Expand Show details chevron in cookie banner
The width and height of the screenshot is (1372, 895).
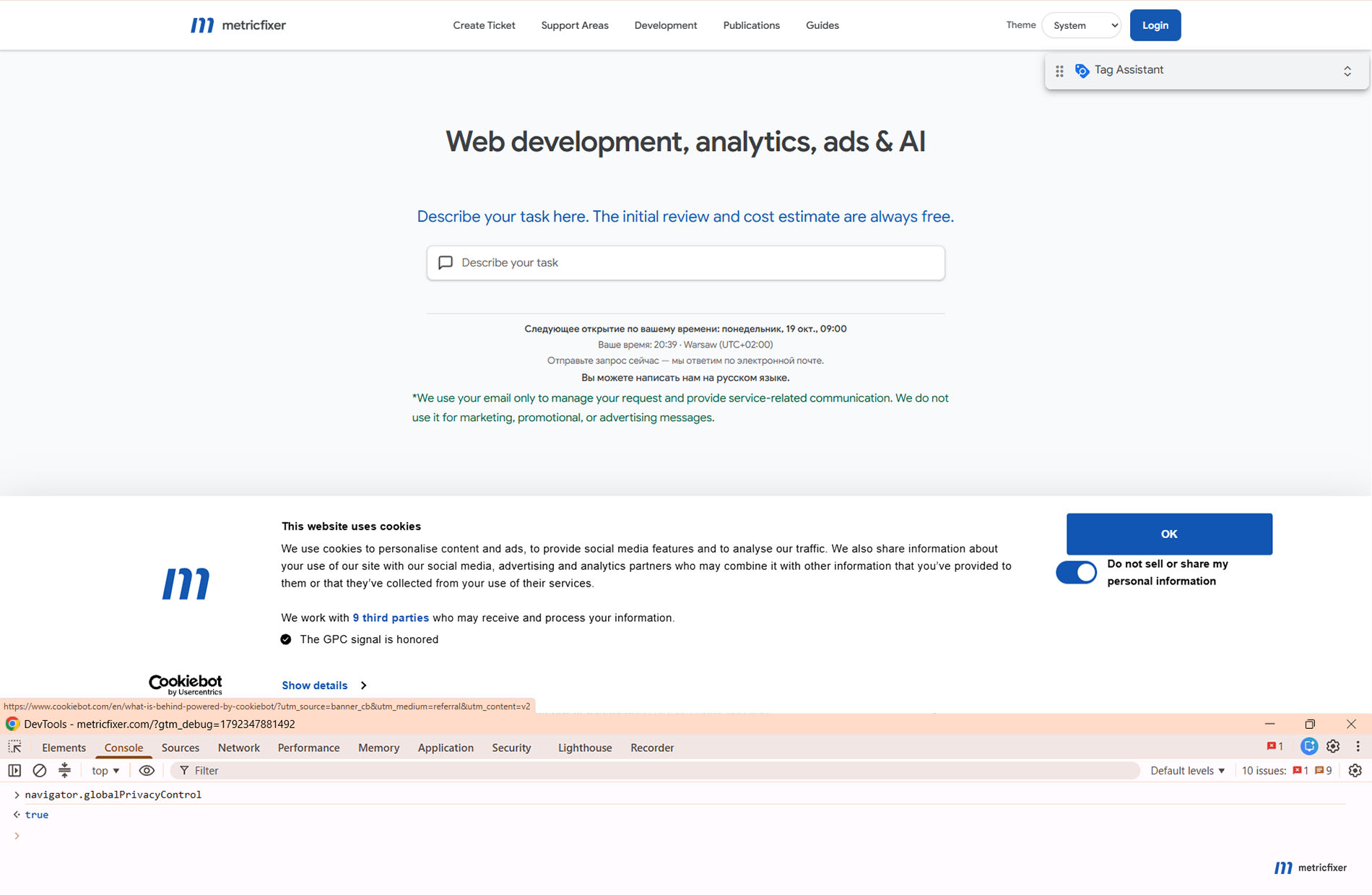[363, 686]
